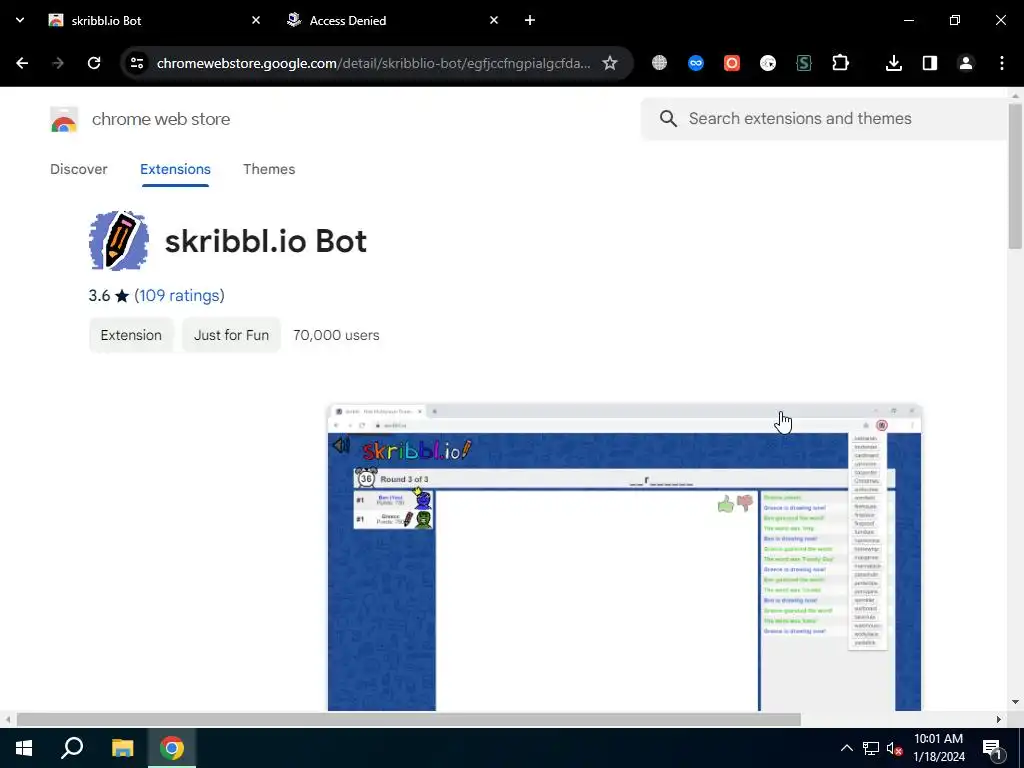
Task: Click the Extension category chip
Action: 131,335
